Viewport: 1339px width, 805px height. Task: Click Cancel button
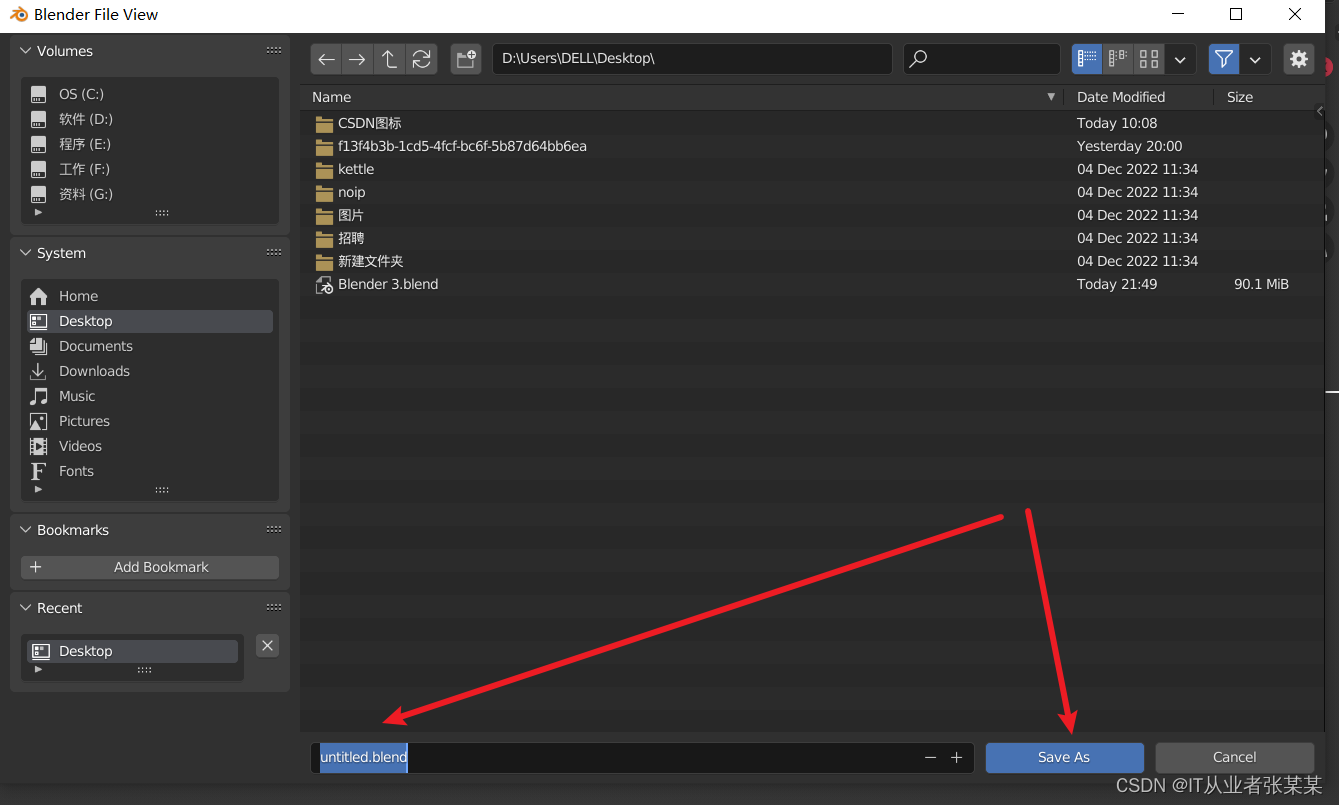(1234, 757)
